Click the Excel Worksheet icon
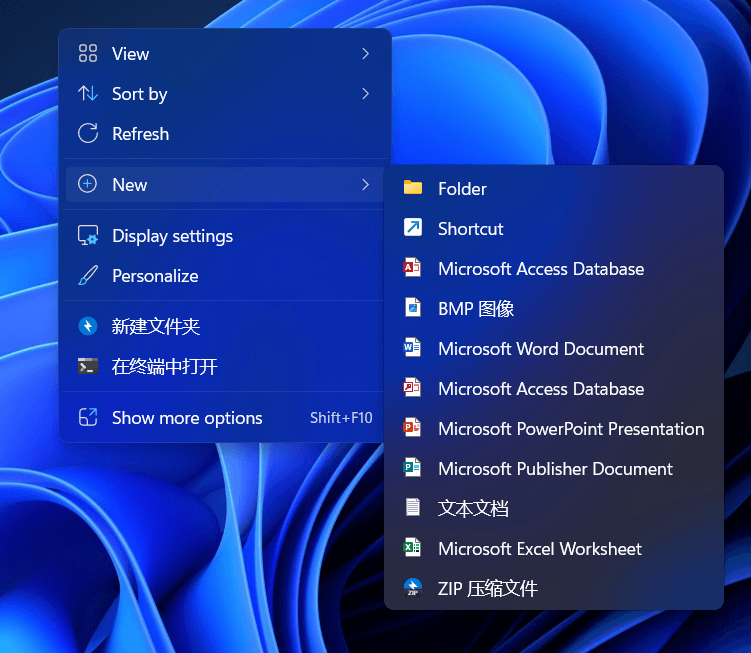751x653 pixels. 412,547
